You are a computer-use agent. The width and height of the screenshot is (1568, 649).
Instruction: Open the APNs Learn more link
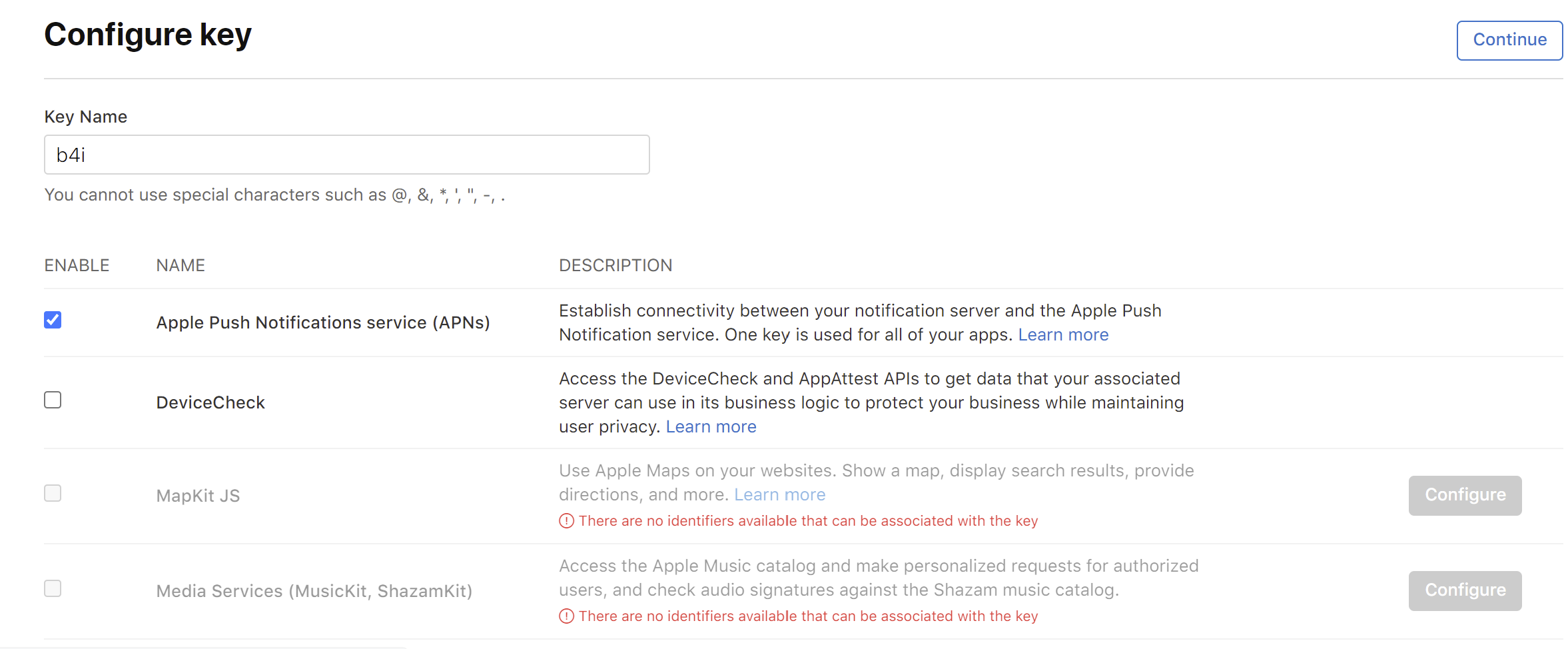[1063, 334]
